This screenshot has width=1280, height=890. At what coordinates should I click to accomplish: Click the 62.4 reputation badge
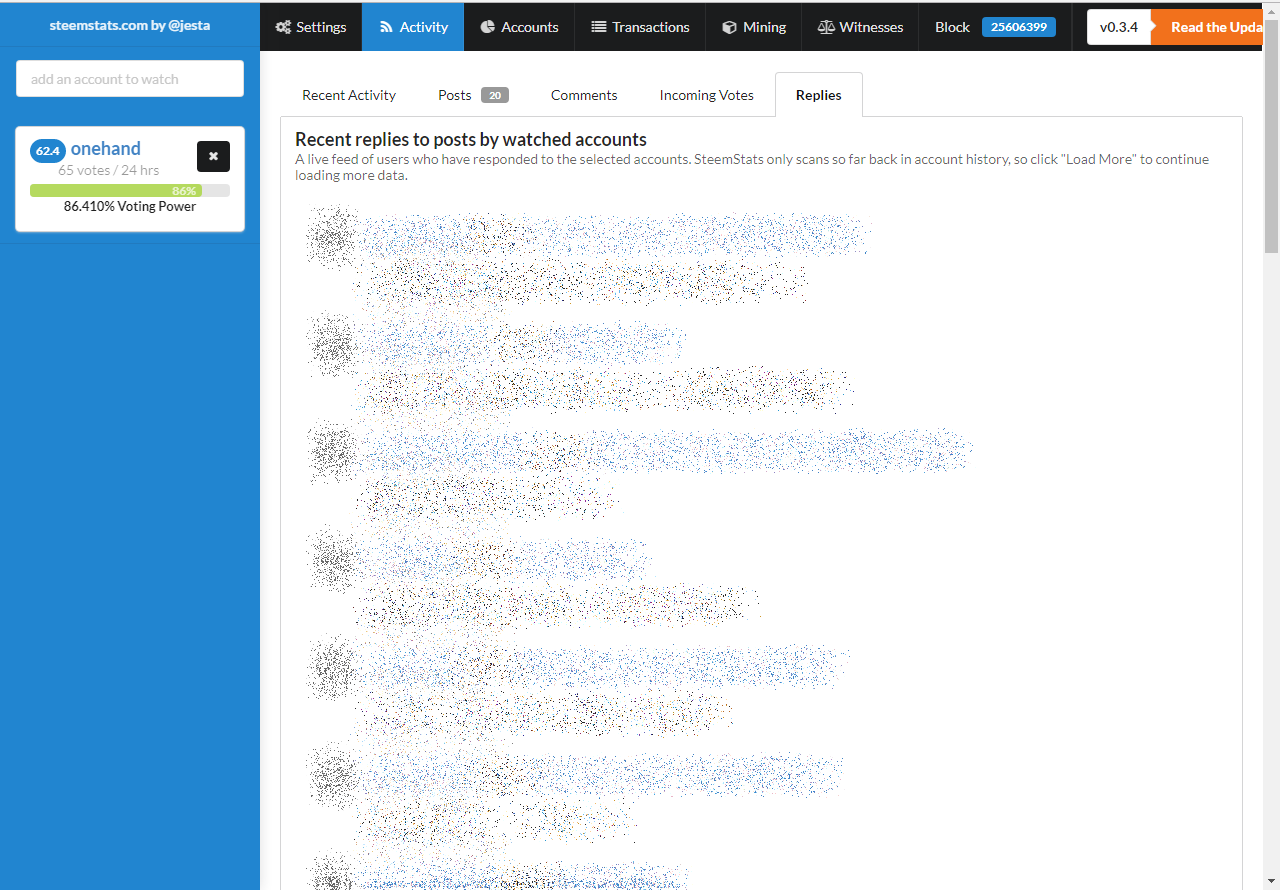pyautogui.click(x=48, y=151)
